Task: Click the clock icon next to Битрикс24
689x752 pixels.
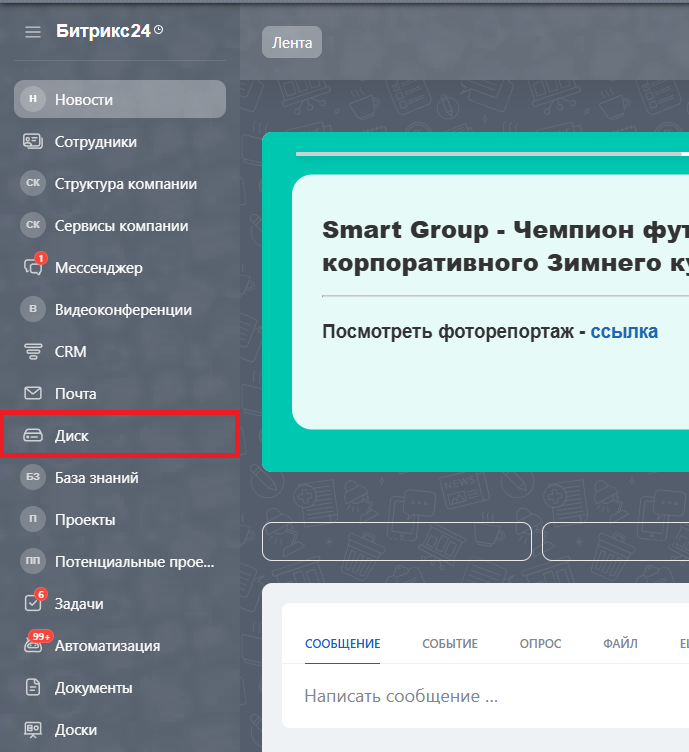Action: 159,30
